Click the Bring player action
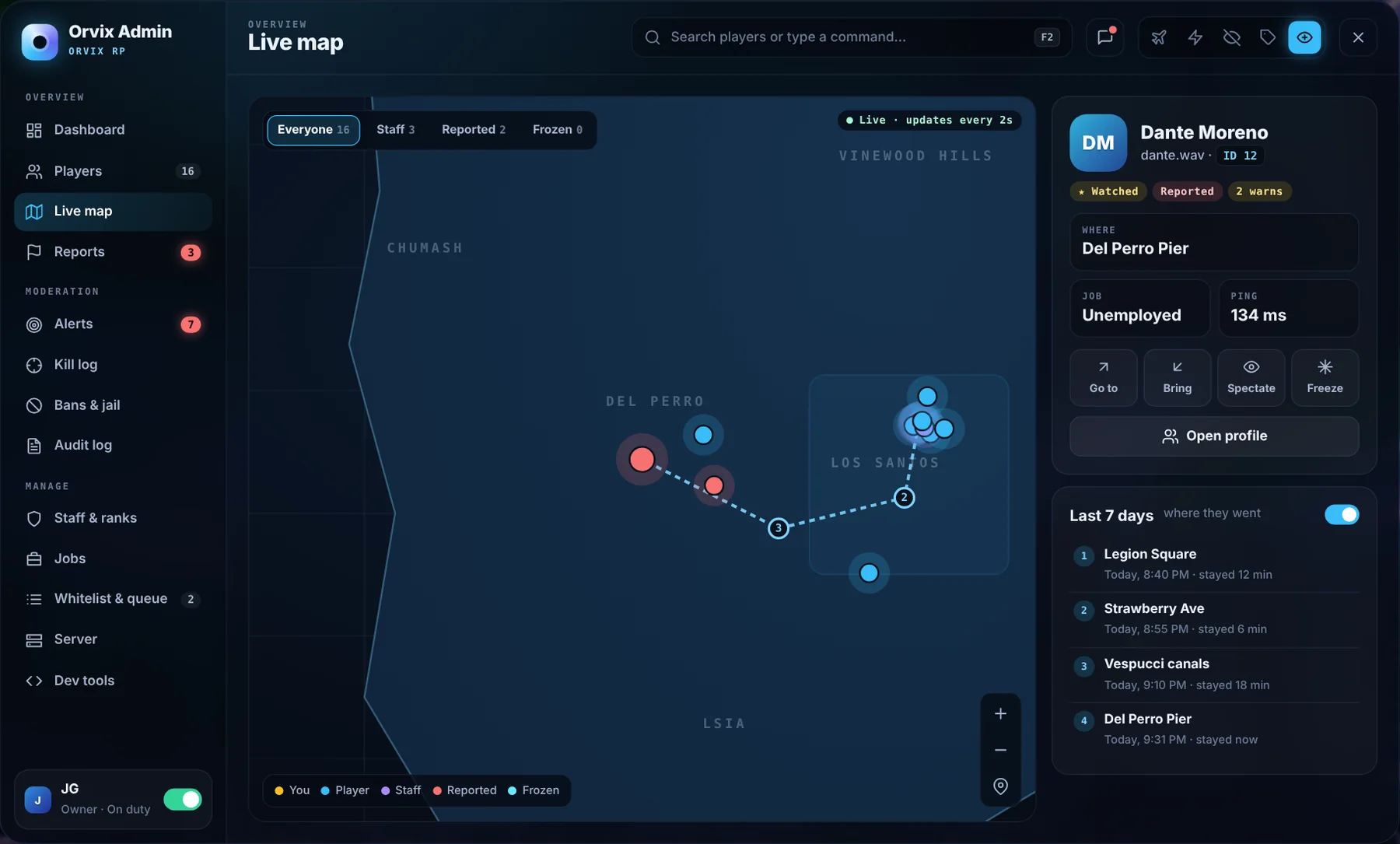This screenshot has height=844, width=1400. coord(1177,377)
